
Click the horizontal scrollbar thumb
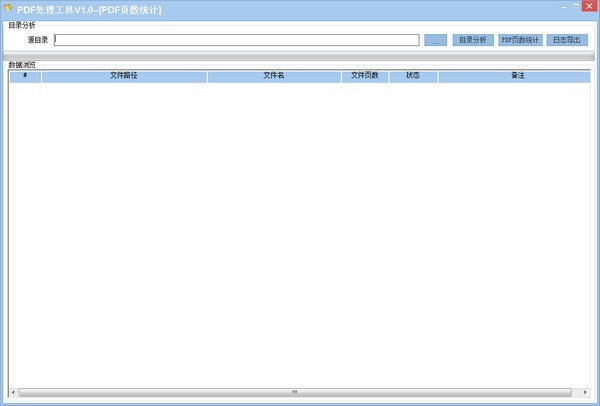pyautogui.click(x=295, y=392)
